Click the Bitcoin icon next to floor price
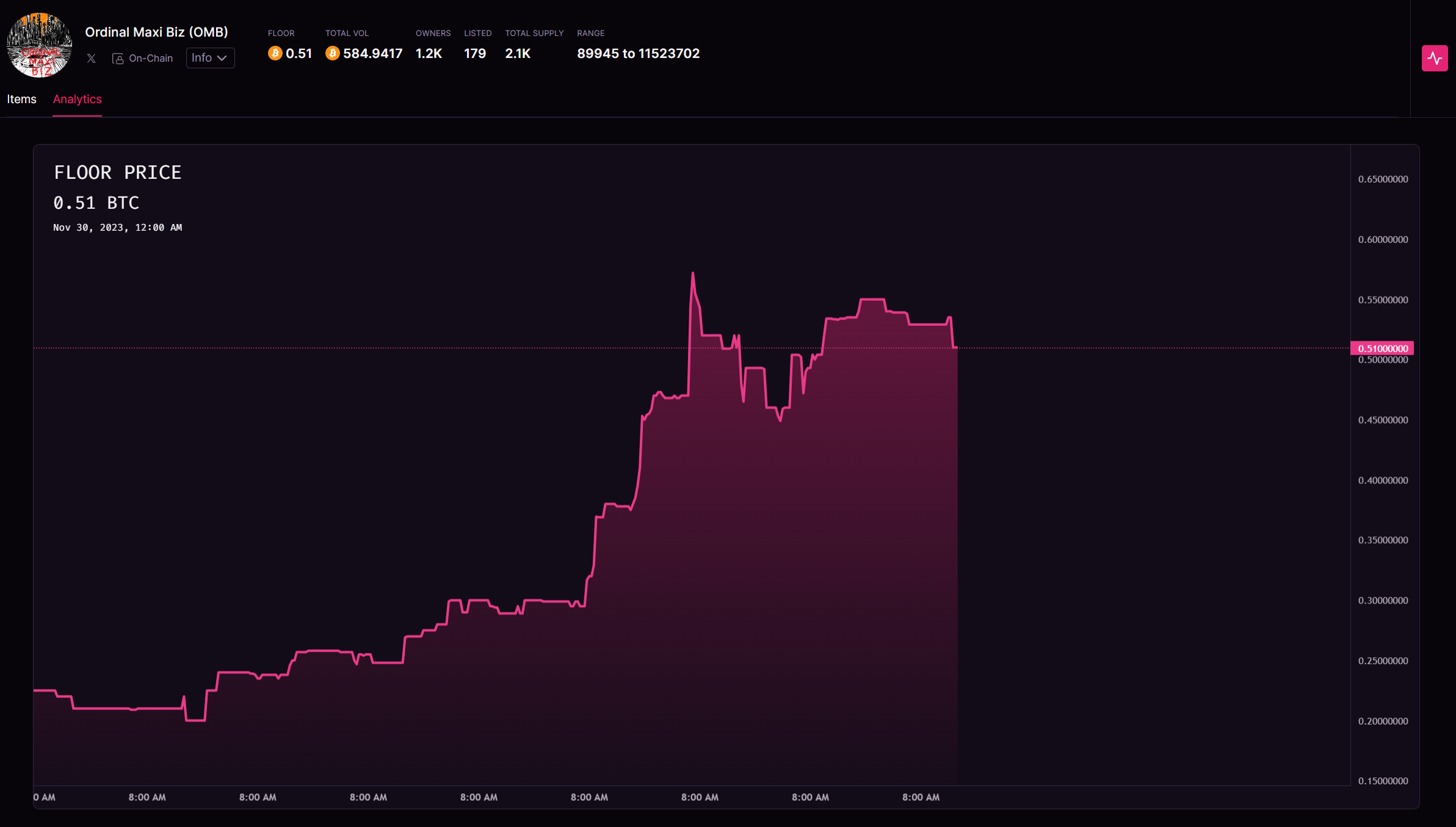Screen dimensions: 1456x827 click(275, 54)
